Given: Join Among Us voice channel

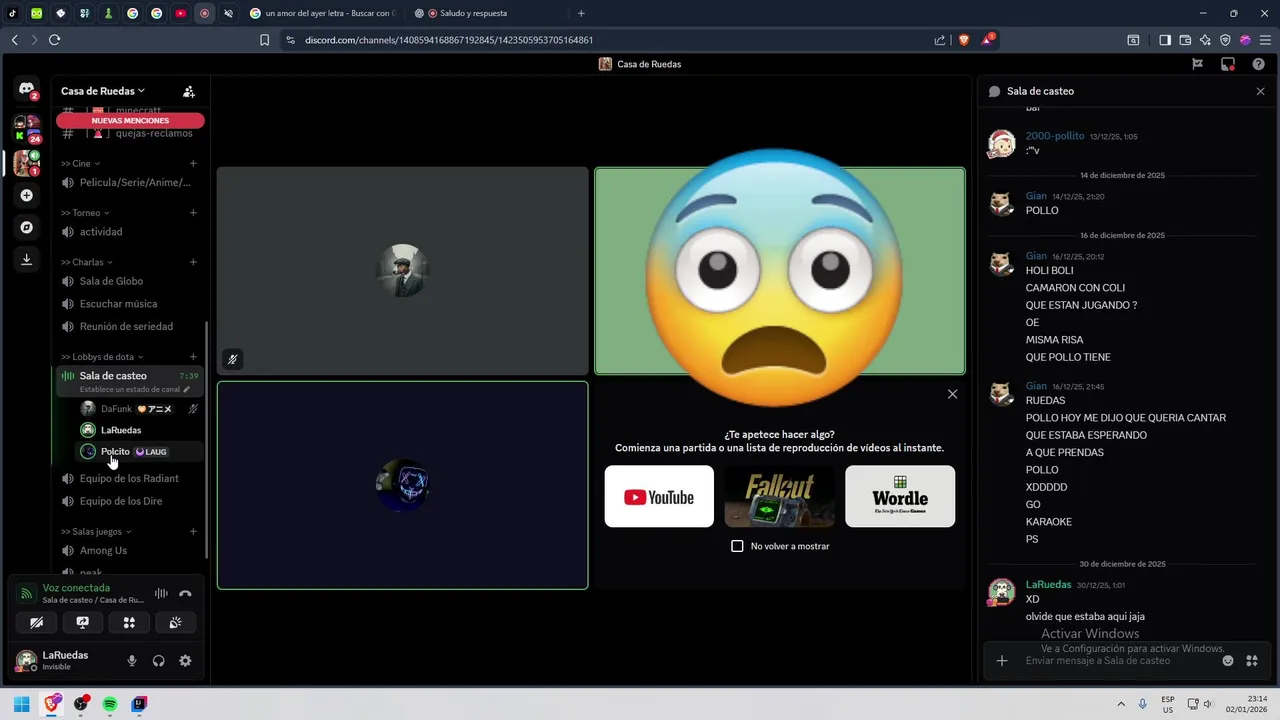Looking at the screenshot, I should 130,550.
